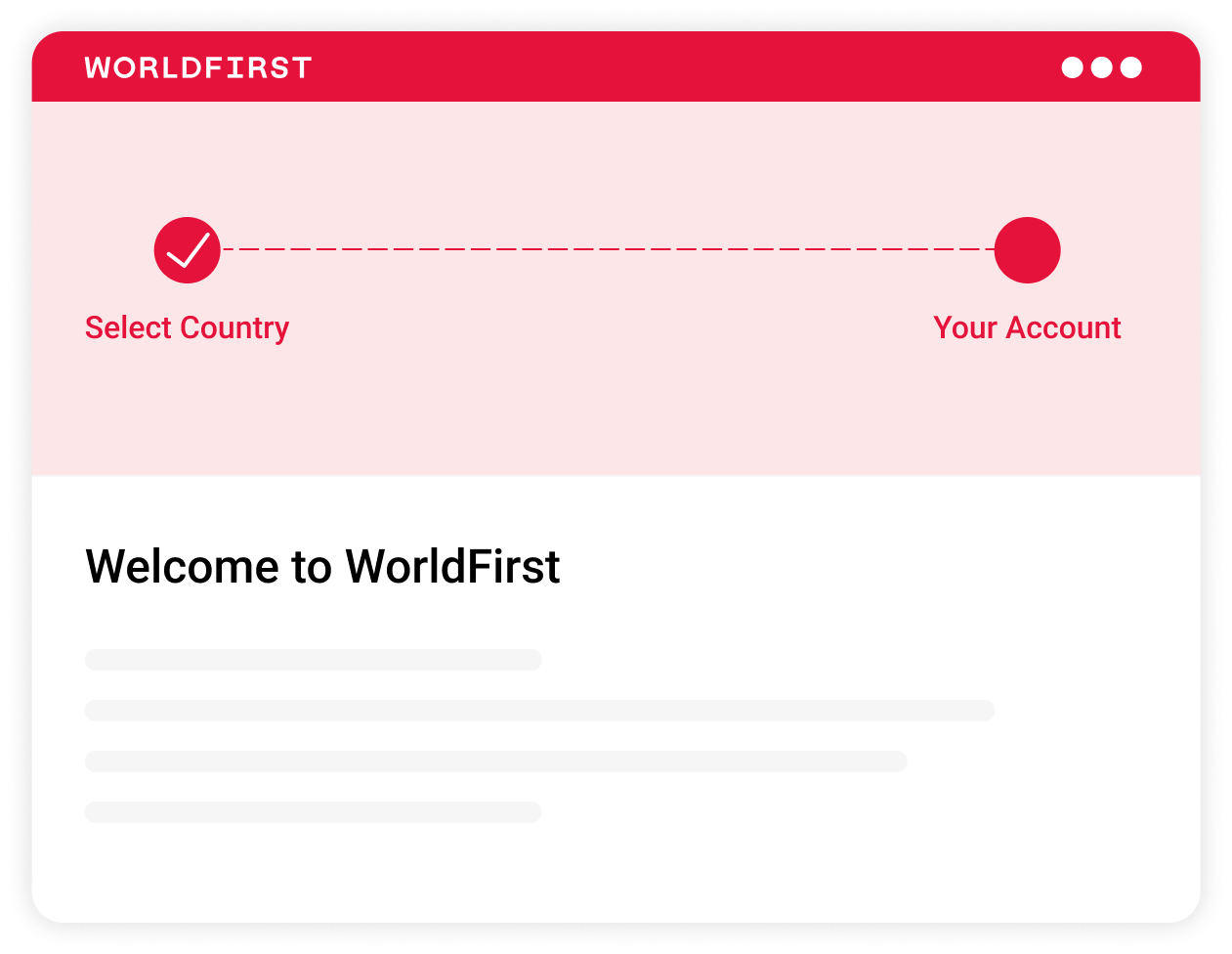
Task: Select the middle white dot in the header
Action: pyautogui.click(x=1101, y=67)
